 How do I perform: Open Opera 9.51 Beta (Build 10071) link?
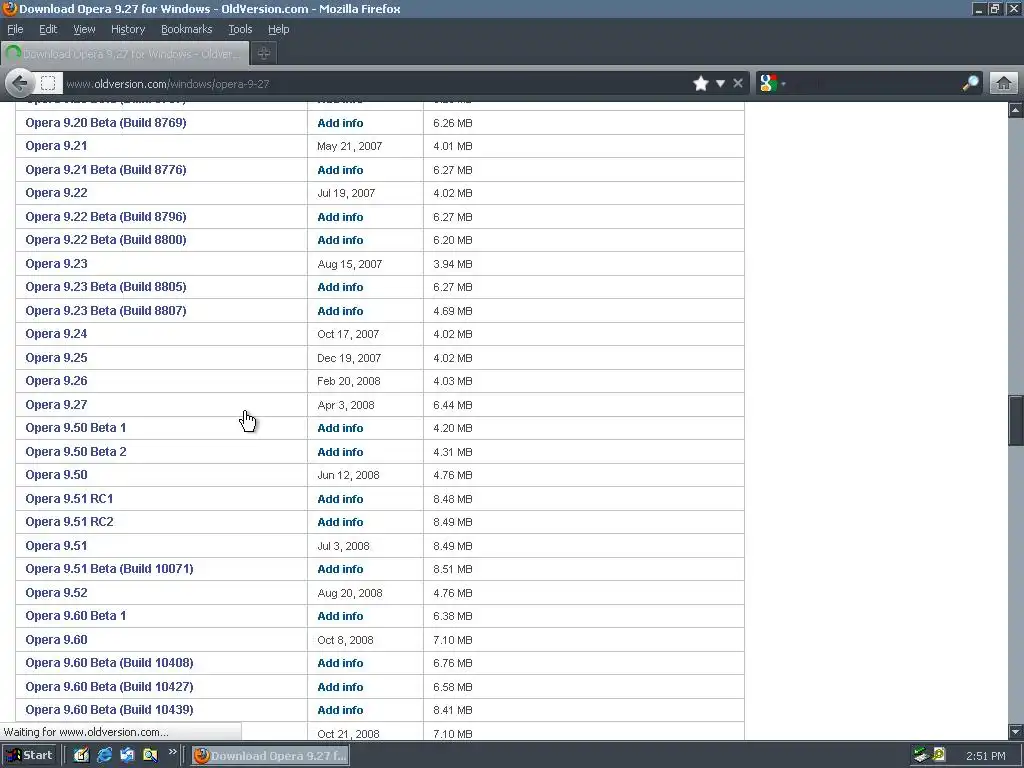click(x=109, y=569)
